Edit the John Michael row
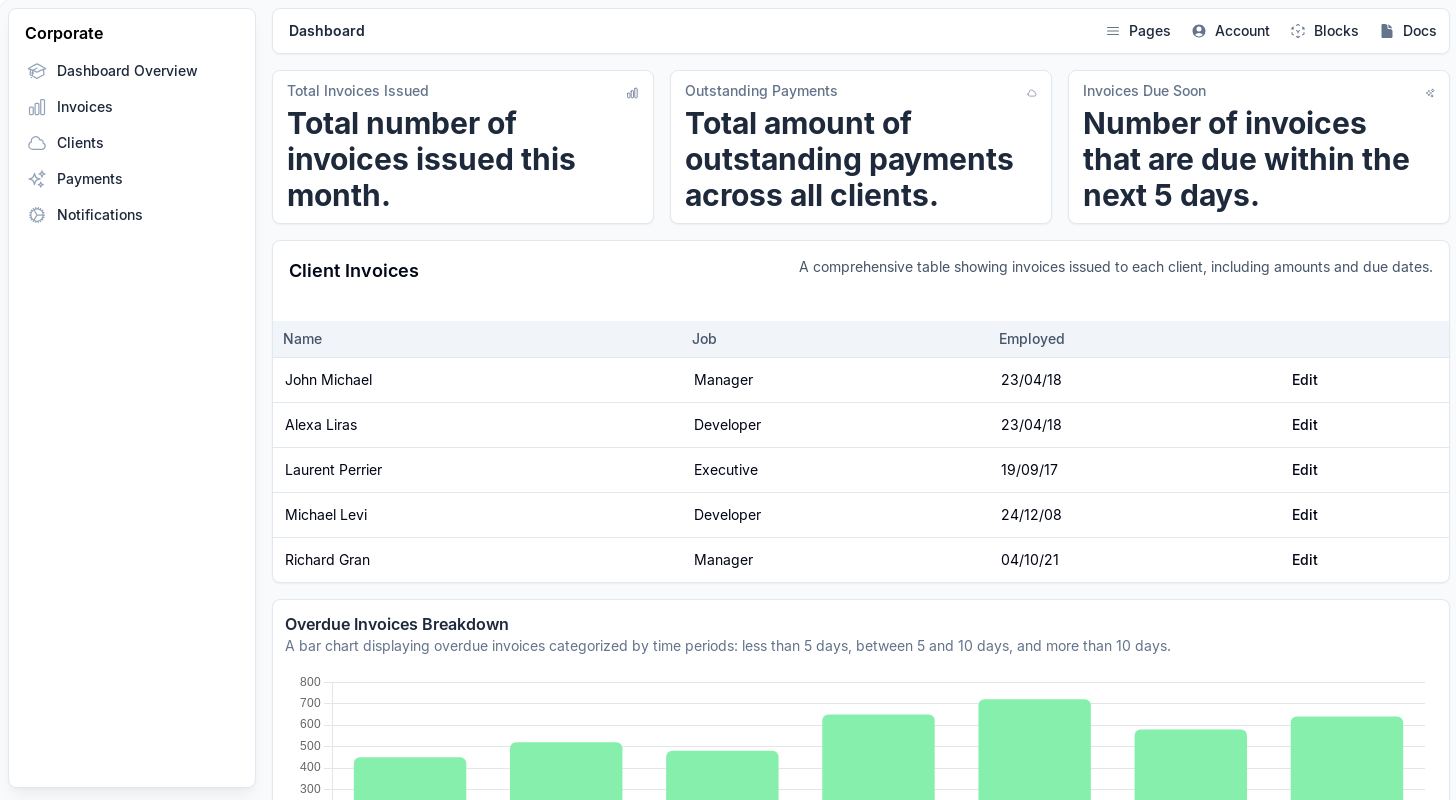The width and height of the screenshot is (1456, 800). pyautogui.click(x=1304, y=380)
